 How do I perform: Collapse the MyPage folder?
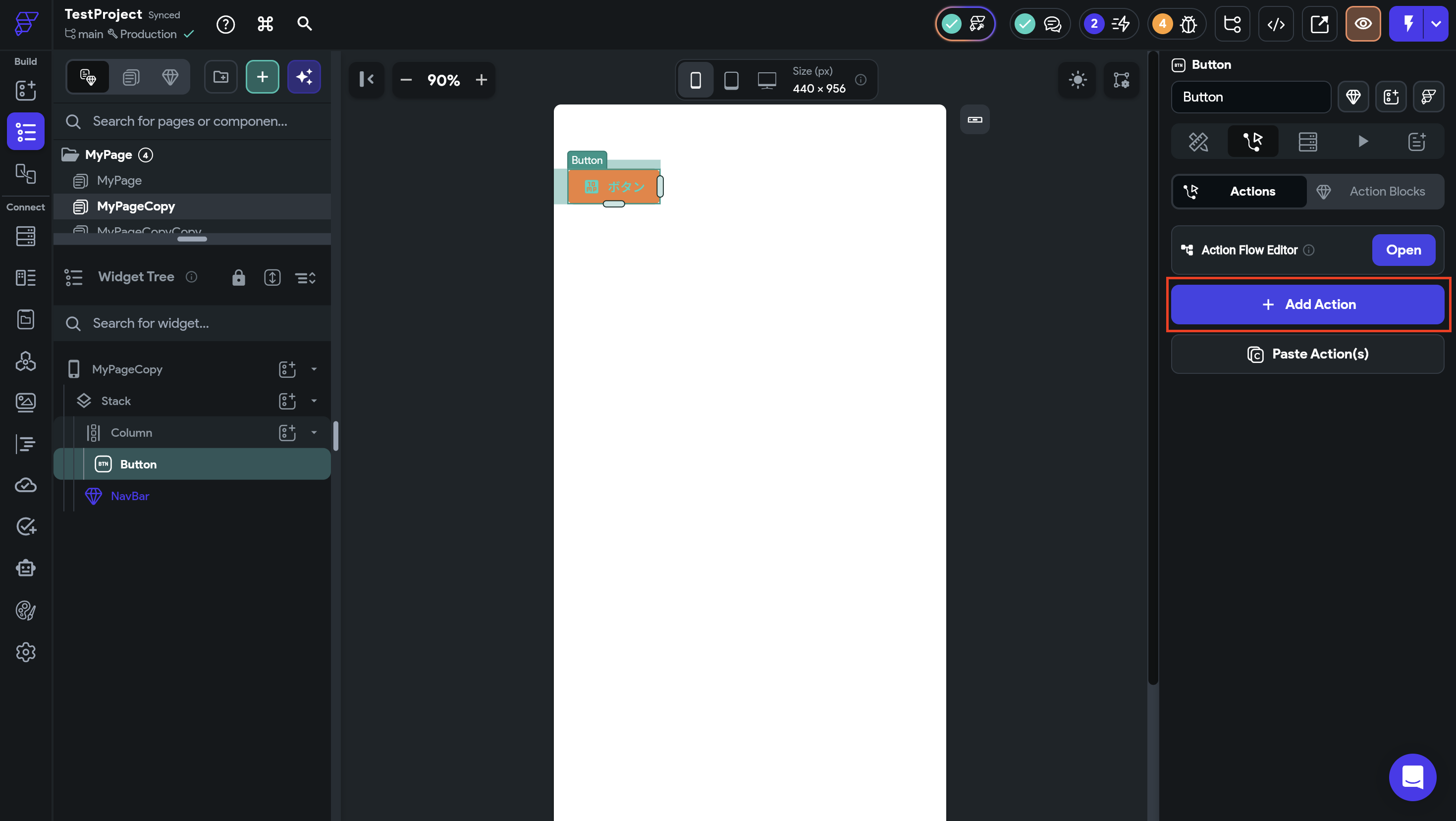pos(70,154)
